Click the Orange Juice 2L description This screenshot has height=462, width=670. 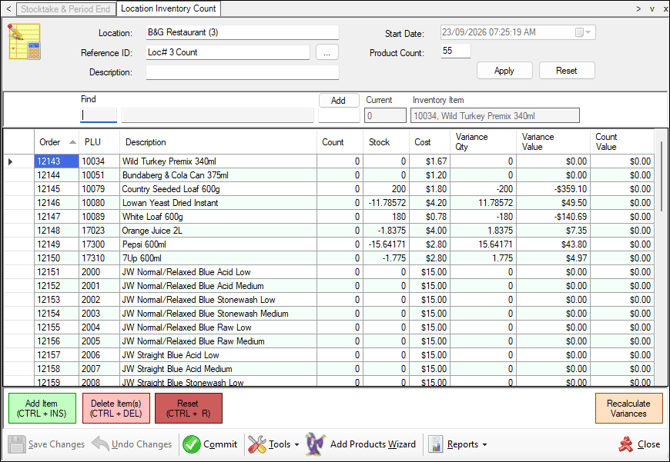[152, 231]
